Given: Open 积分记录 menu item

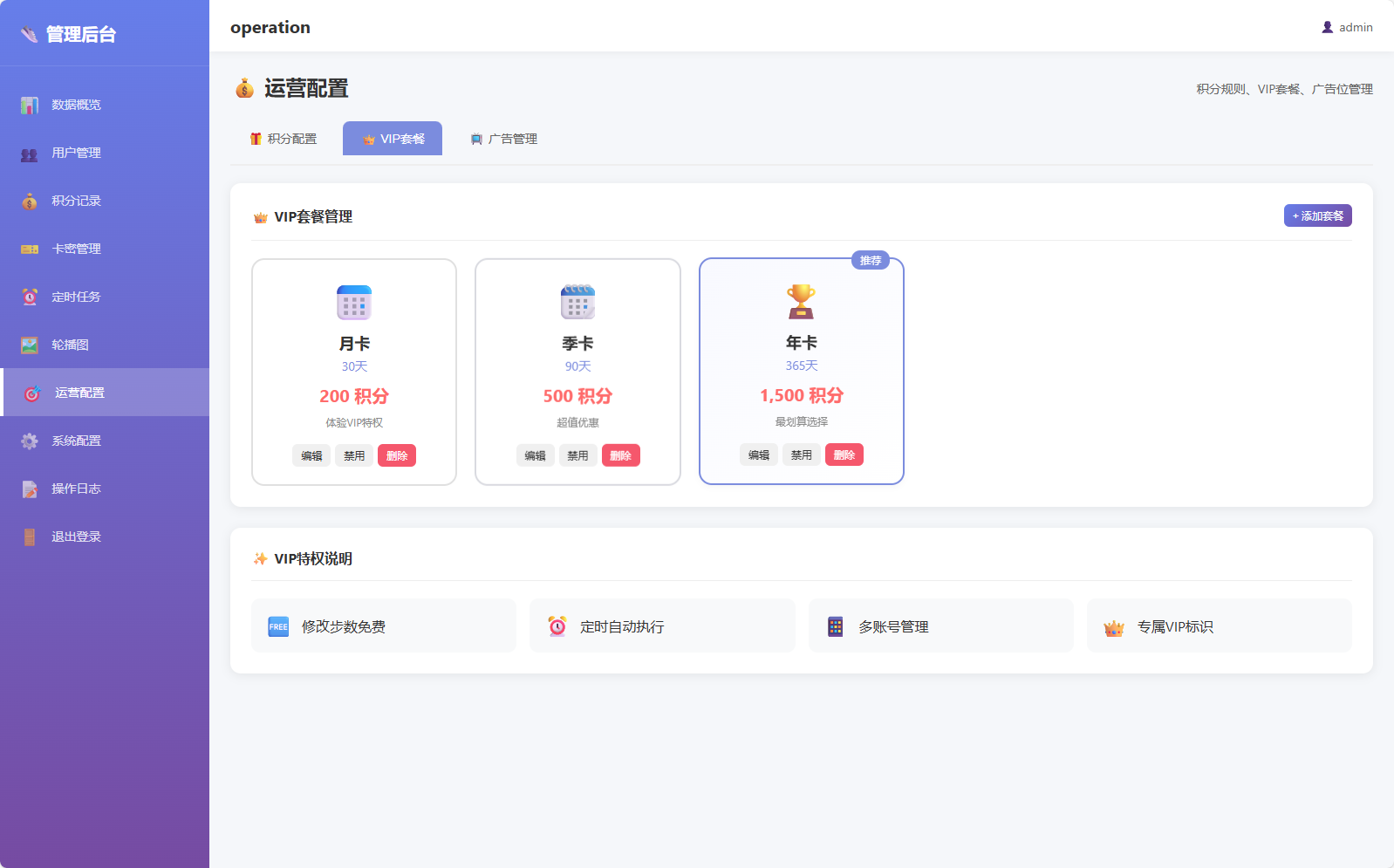Looking at the screenshot, I should [x=105, y=201].
